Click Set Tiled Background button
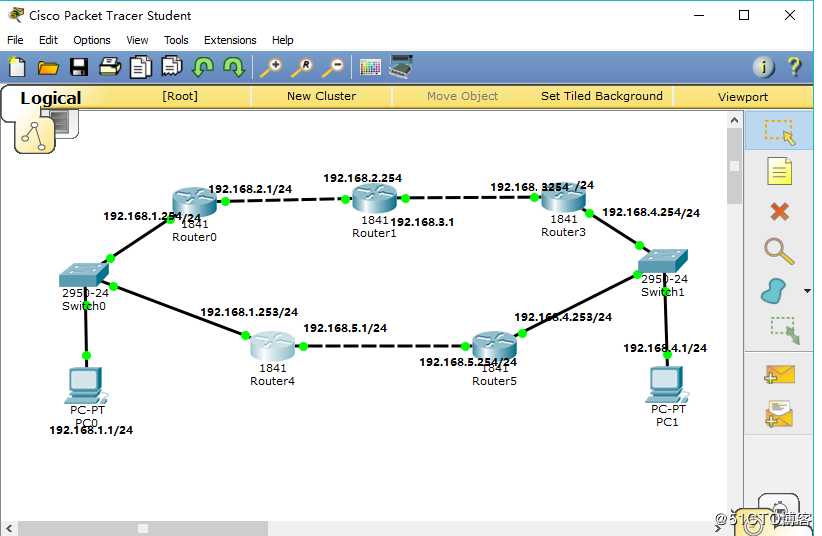This screenshot has width=822, height=536. [x=602, y=97]
